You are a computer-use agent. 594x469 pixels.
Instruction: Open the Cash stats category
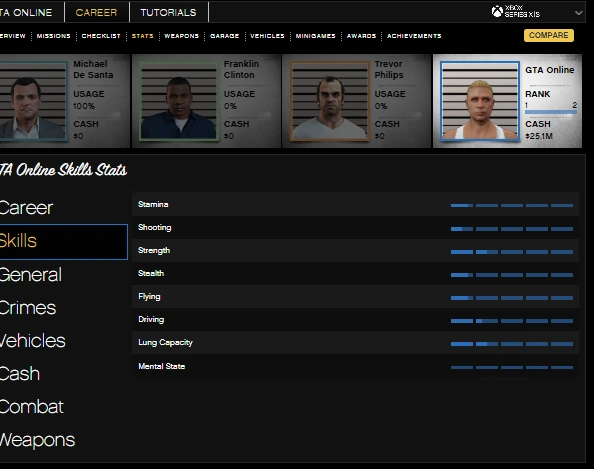click(x=20, y=374)
